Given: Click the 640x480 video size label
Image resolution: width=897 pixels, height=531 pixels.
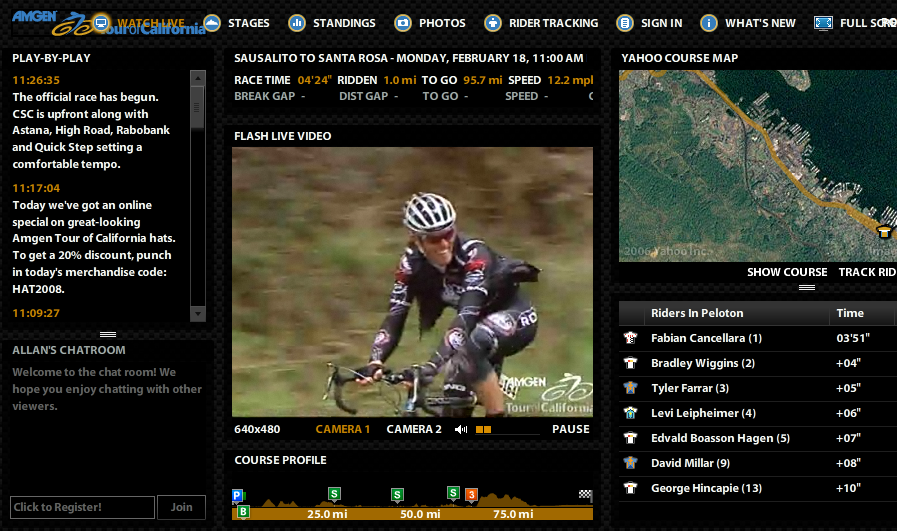Looking at the screenshot, I should tap(257, 429).
